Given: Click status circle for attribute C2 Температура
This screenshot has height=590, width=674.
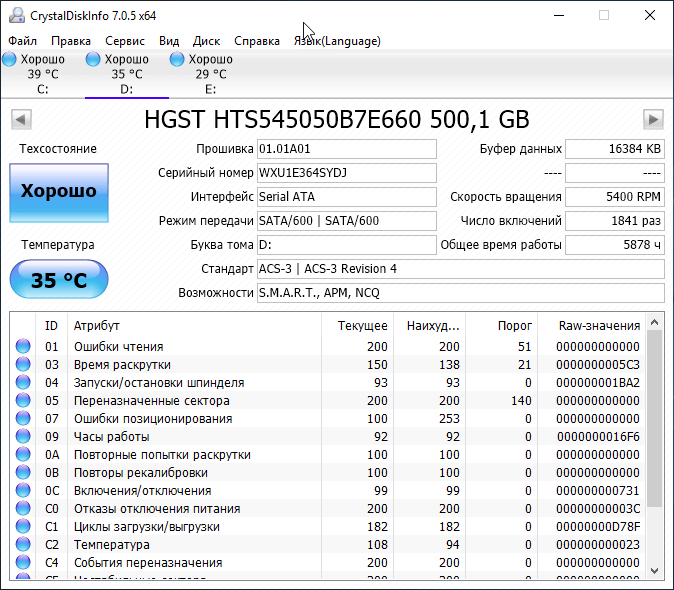Looking at the screenshot, I should click(x=23, y=545).
